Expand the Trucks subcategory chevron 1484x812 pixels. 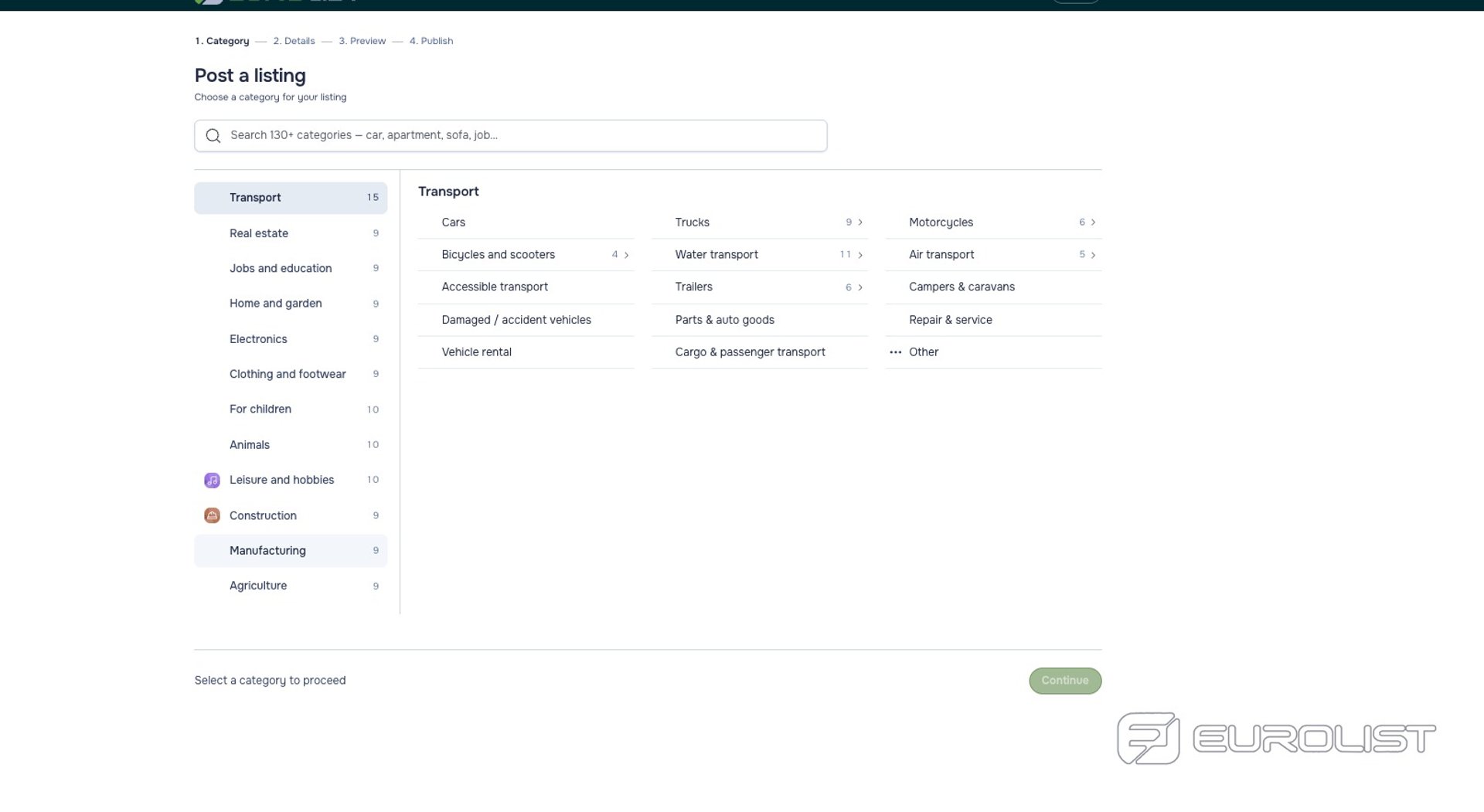pyautogui.click(x=860, y=223)
